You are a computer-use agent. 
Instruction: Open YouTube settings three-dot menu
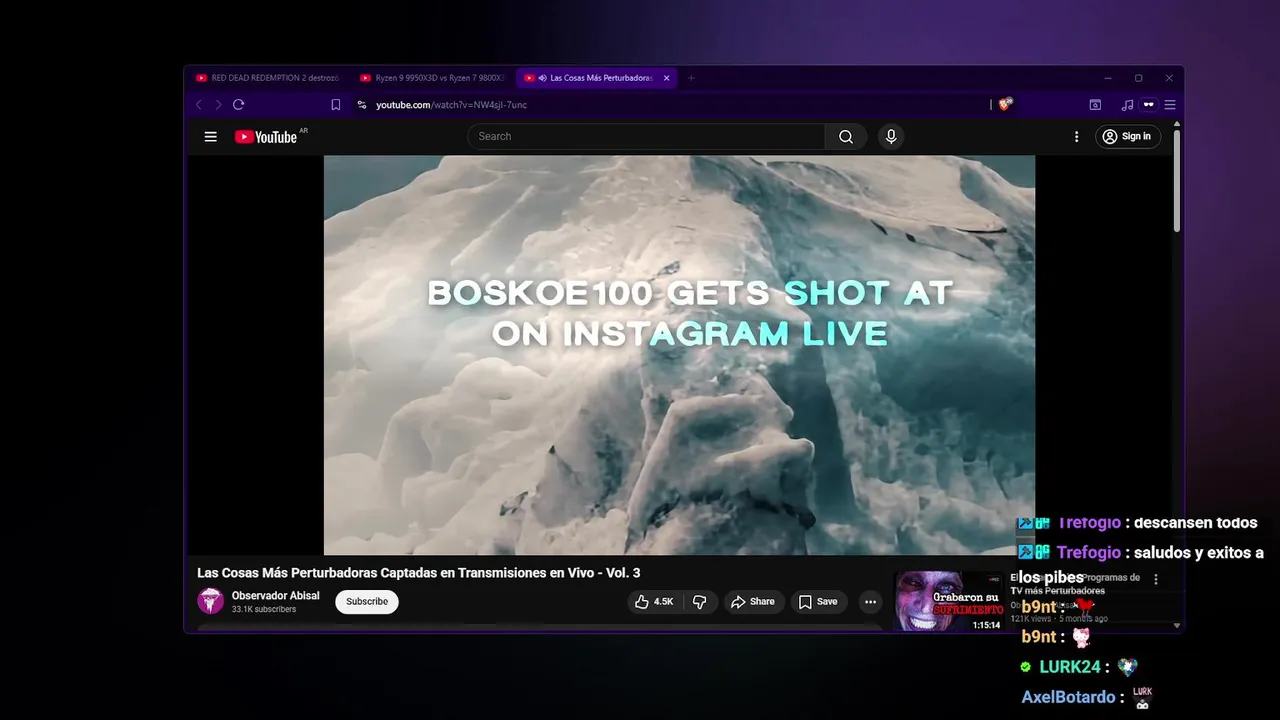pyautogui.click(x=1076, y=137)
